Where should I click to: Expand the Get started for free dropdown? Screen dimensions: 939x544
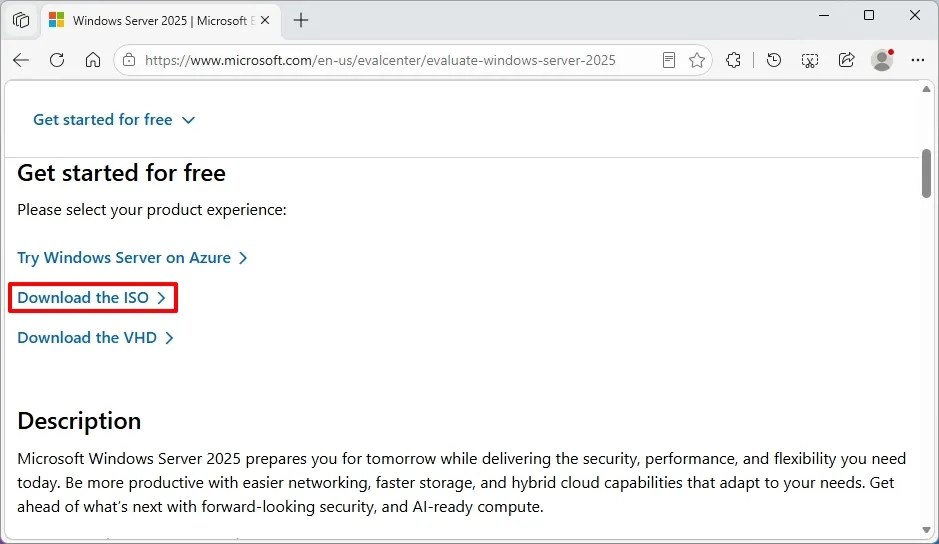point(114,120)
